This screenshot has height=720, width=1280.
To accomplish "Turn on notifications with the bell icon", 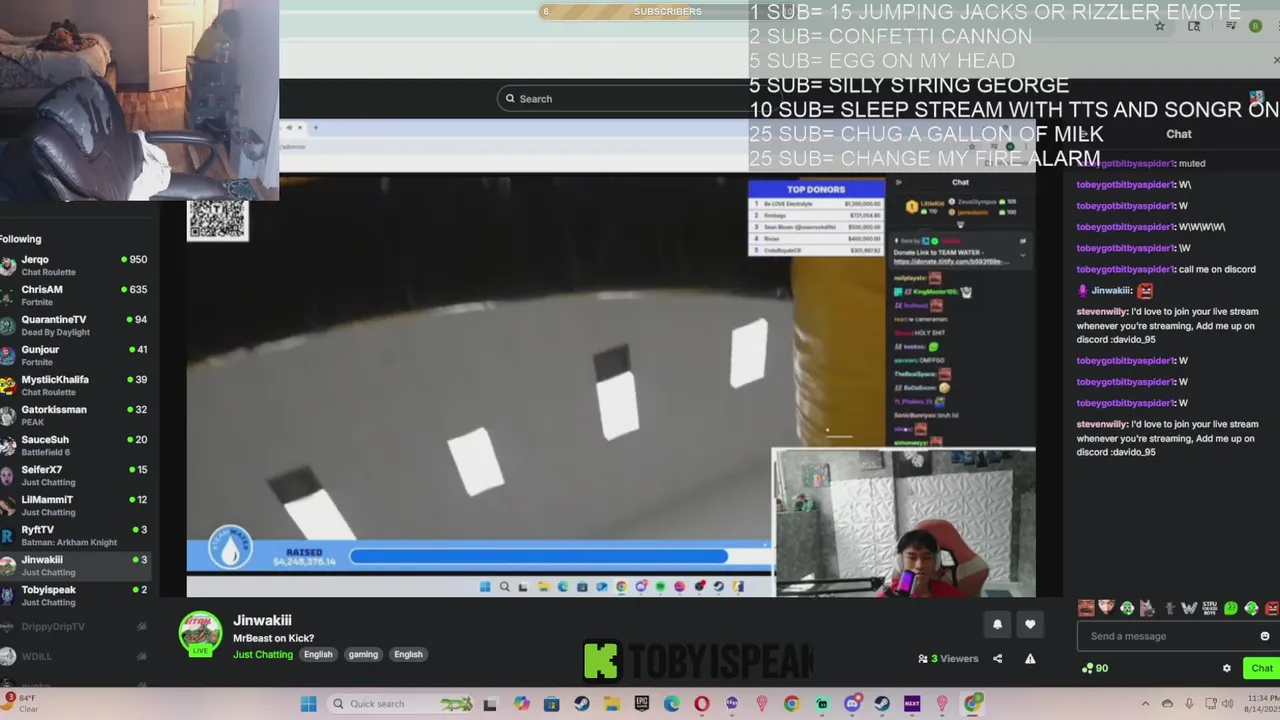I will tap(997, 624).
